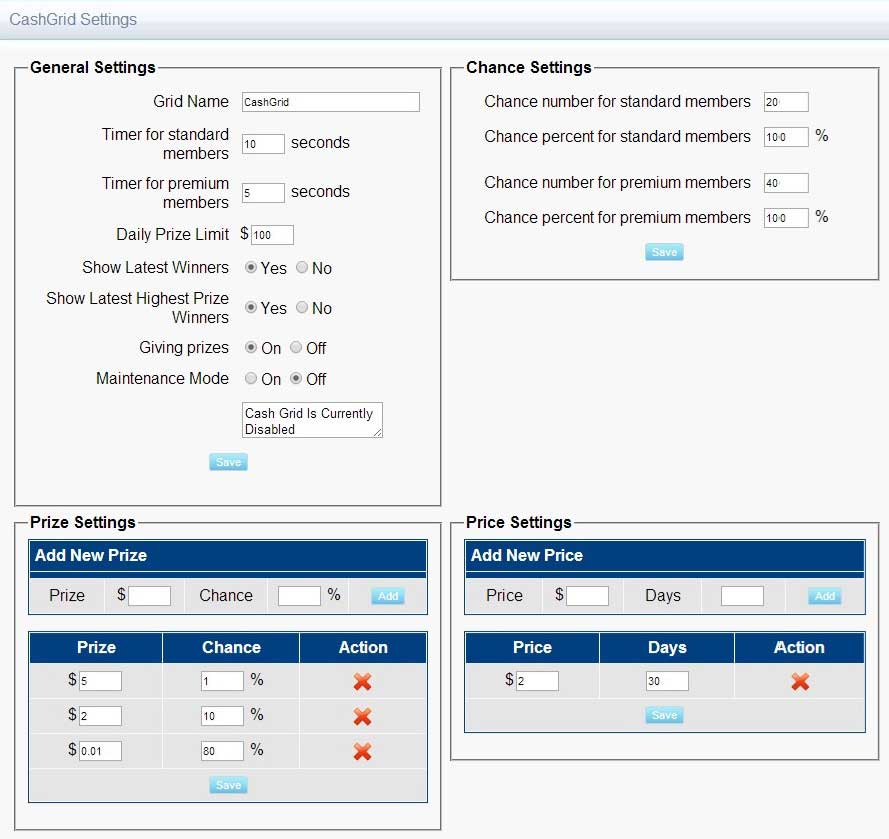Edit the Grid Name field
This screenshot has width=889, height=839.
(x=331, y=102)
